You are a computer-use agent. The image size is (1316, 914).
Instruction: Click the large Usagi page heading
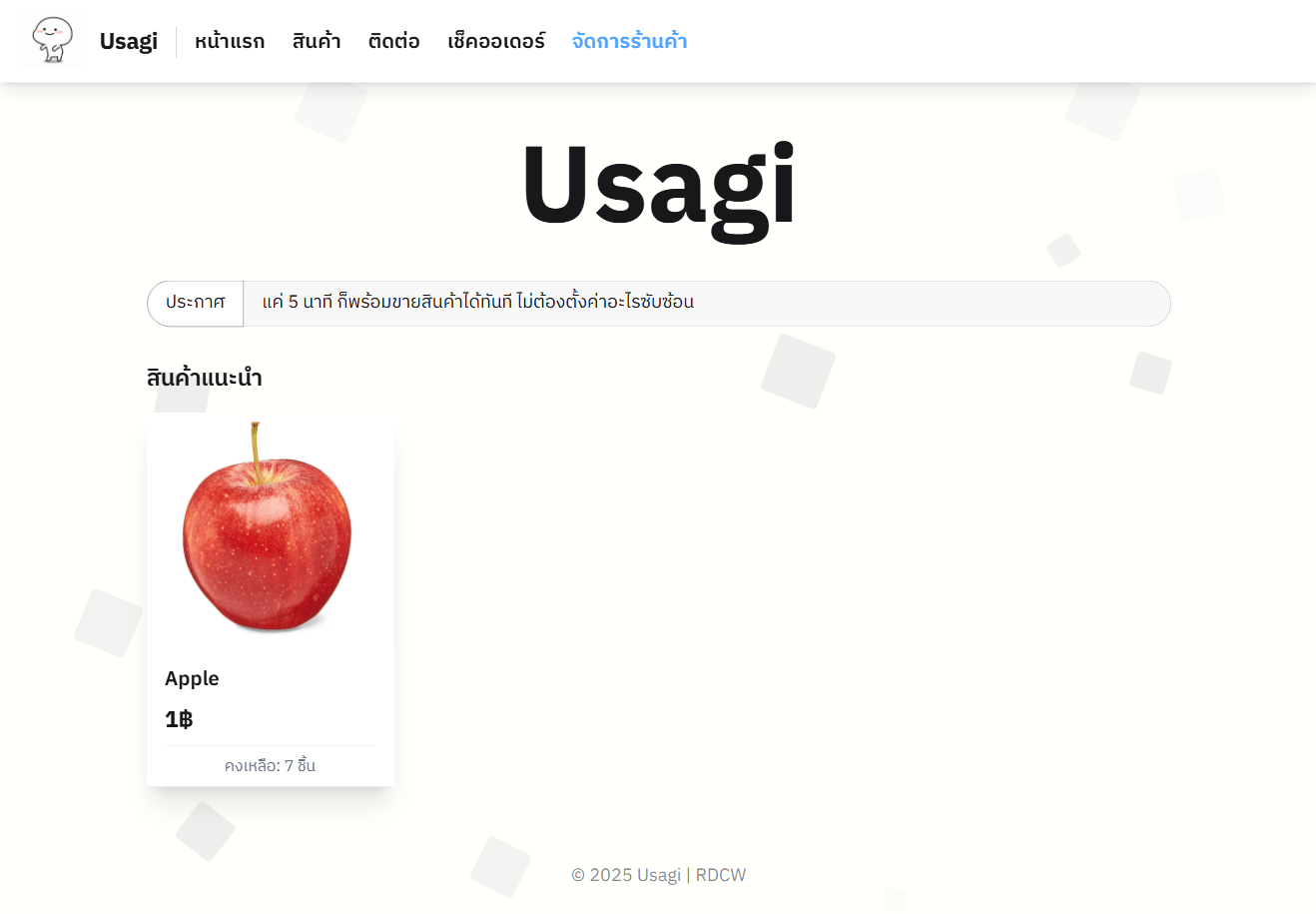pos(658,187)
